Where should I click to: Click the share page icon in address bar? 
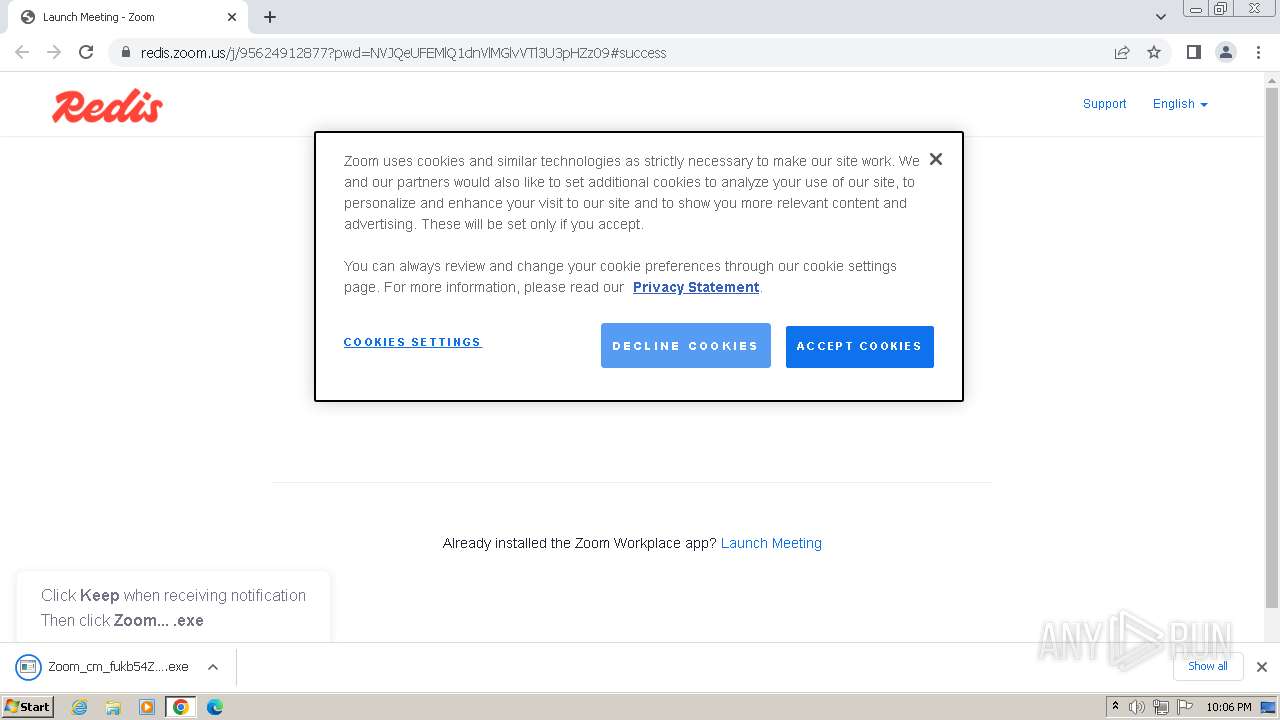click(x=1122, y=52)
